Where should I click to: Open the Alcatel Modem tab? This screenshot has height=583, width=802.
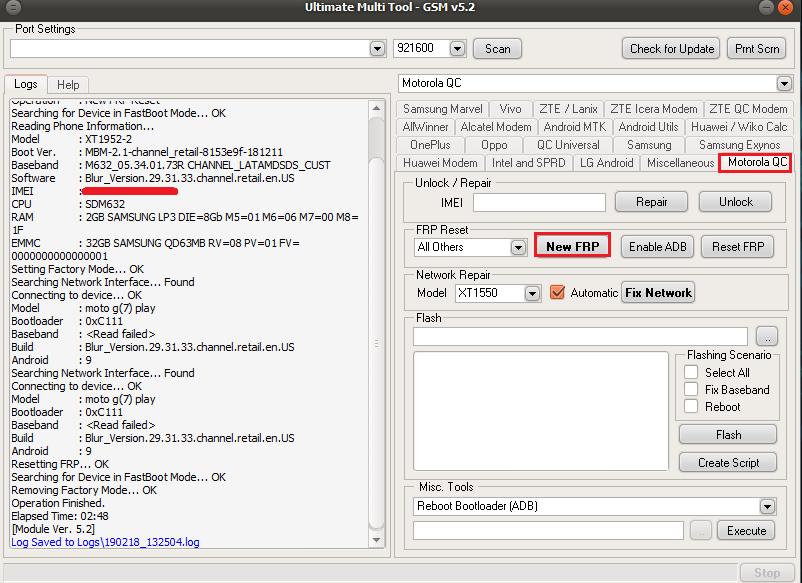[x=496, y=127]
